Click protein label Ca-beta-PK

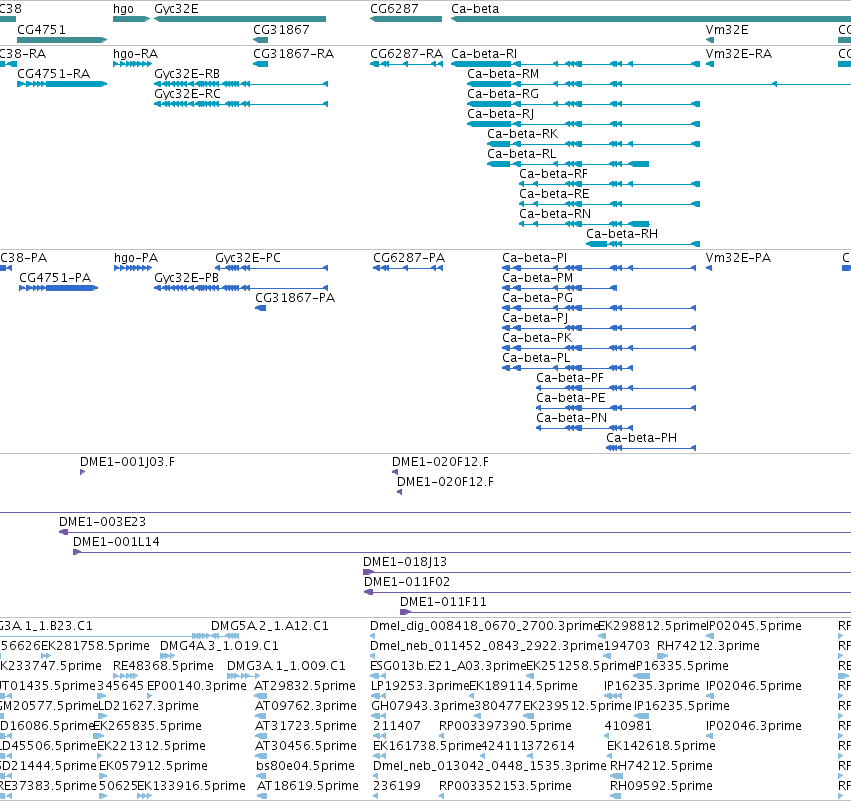[537, 338]
